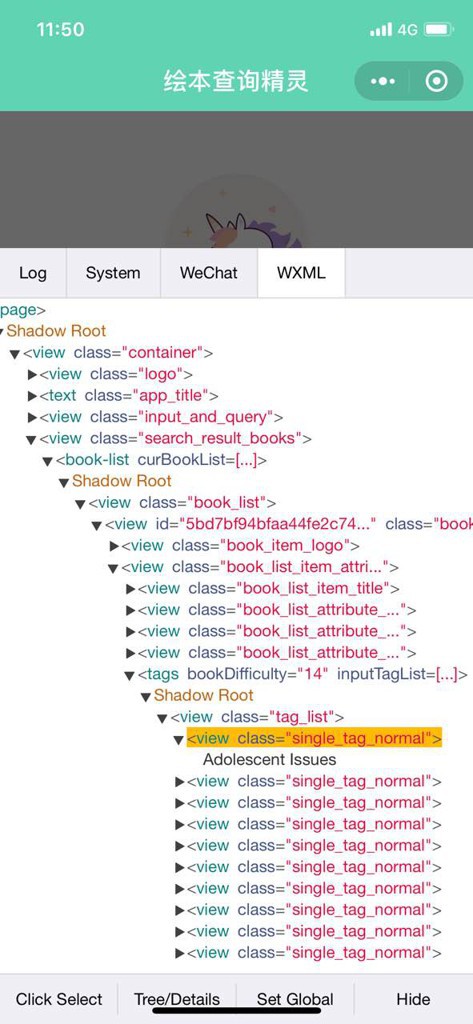Expand the app_title text node
Screen dimensions: 473x1024
click(32, 396)
